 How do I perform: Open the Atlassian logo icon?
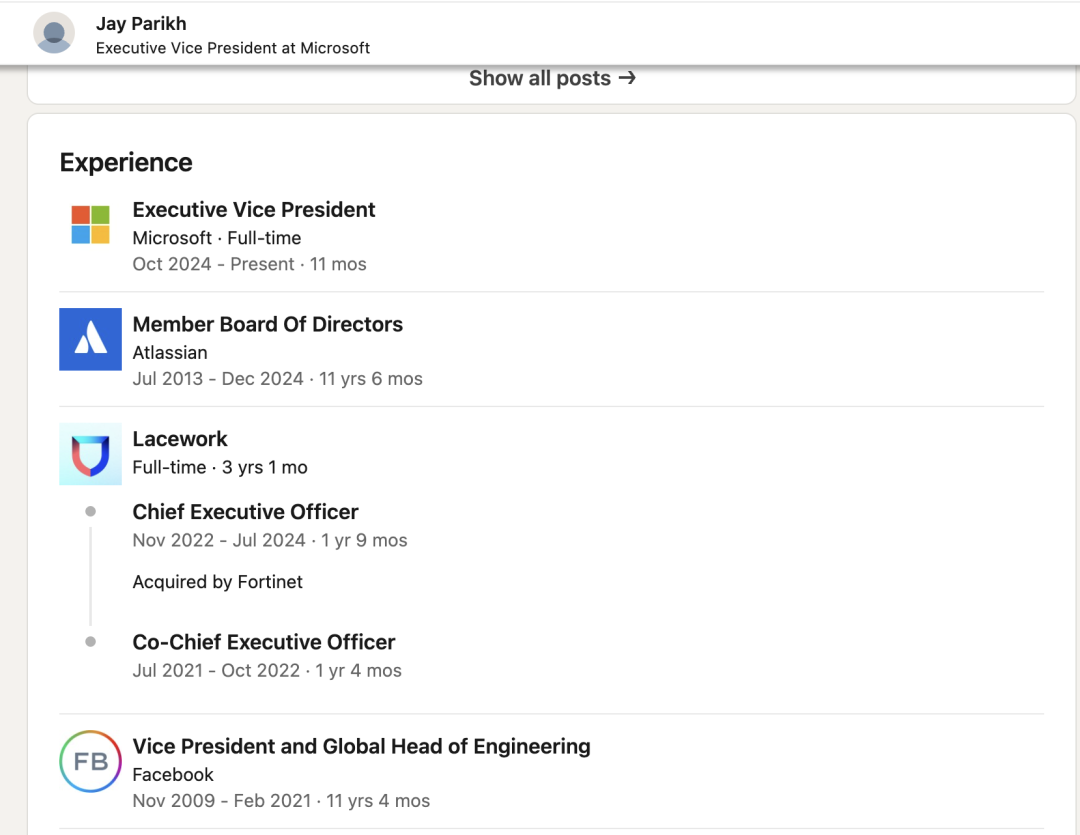(90, 339)
